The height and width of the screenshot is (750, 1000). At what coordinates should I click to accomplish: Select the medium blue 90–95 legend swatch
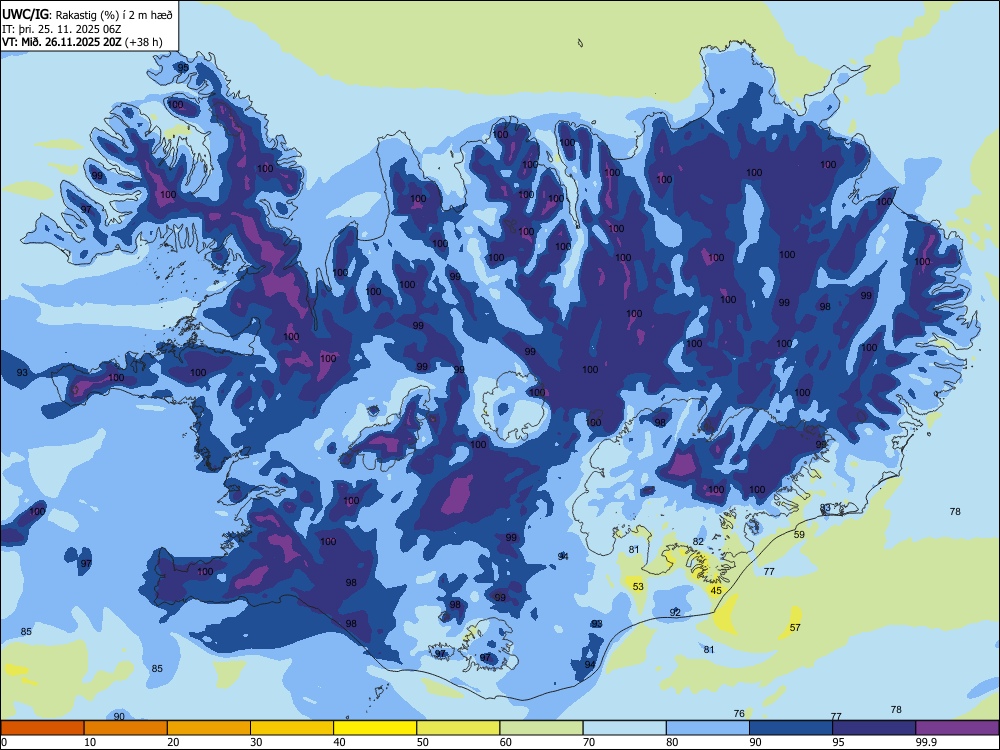pyautogui.click(x=791, y=728)
